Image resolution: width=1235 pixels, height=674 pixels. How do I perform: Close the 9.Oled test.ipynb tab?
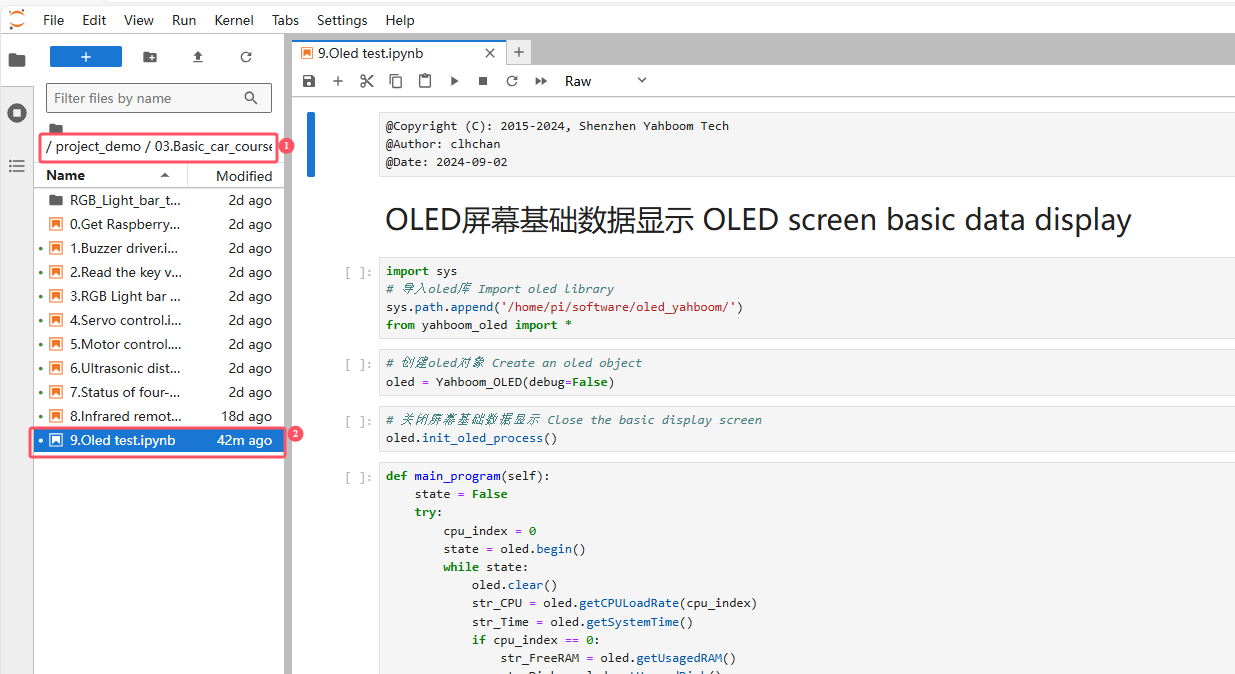(x=489, y=53)
